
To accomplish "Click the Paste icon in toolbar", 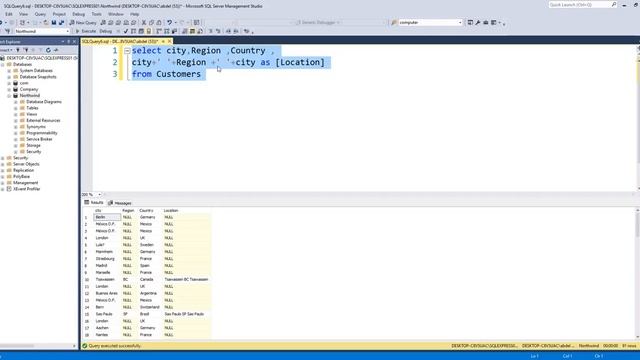I will [159, 22].
